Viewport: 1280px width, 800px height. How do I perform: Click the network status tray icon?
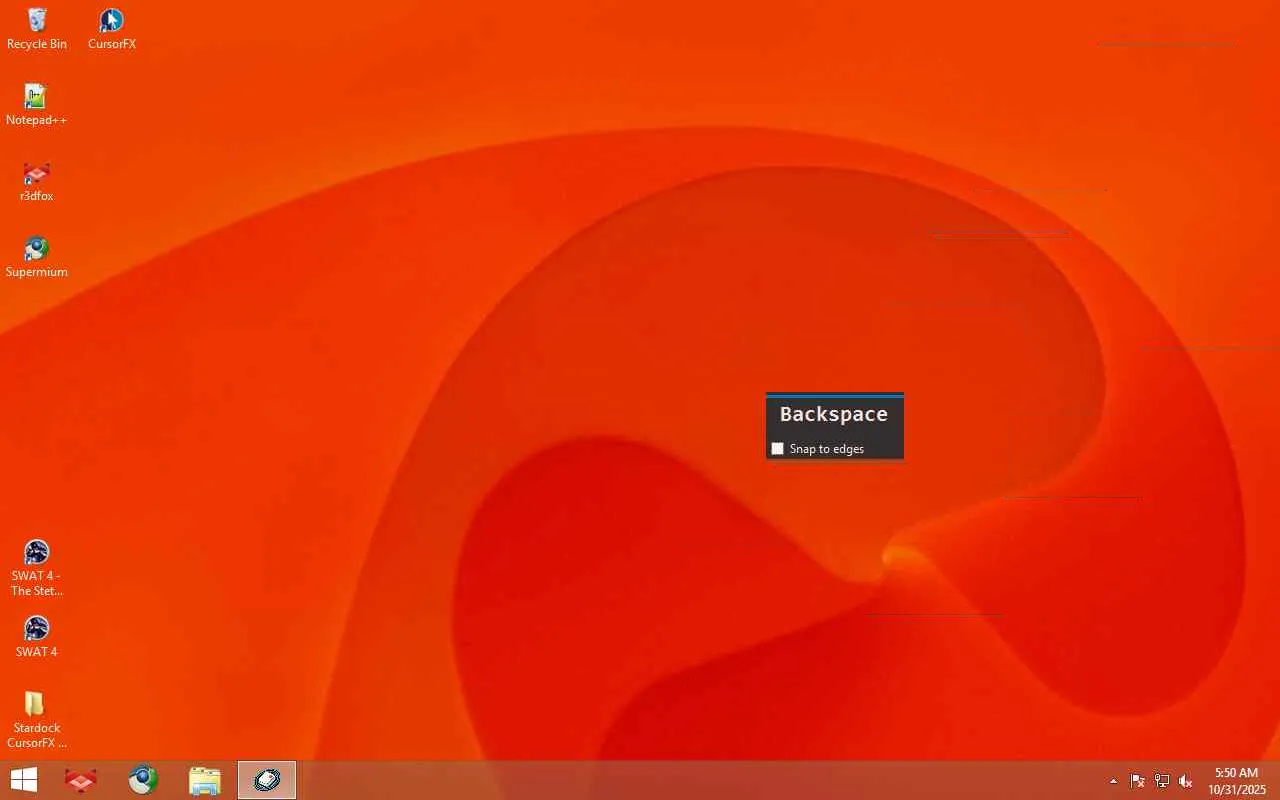1162,781
